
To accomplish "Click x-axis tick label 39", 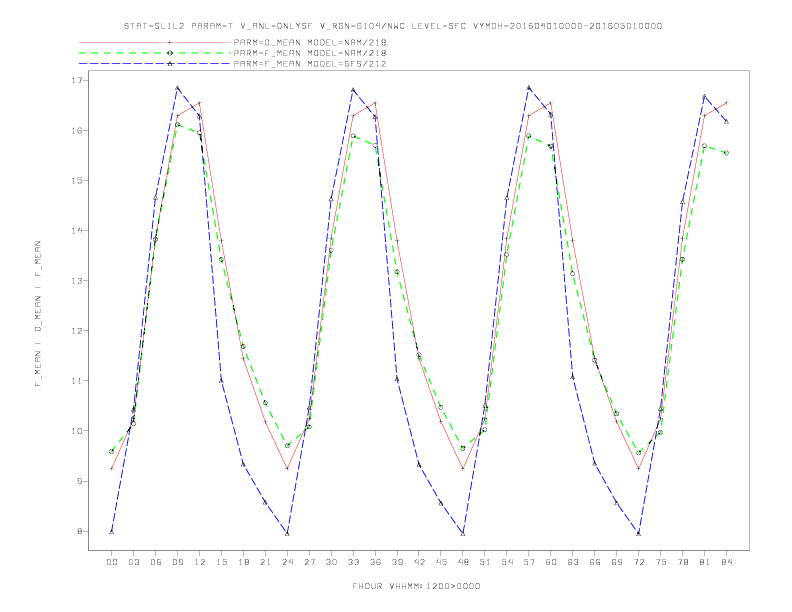I will 397,562.
